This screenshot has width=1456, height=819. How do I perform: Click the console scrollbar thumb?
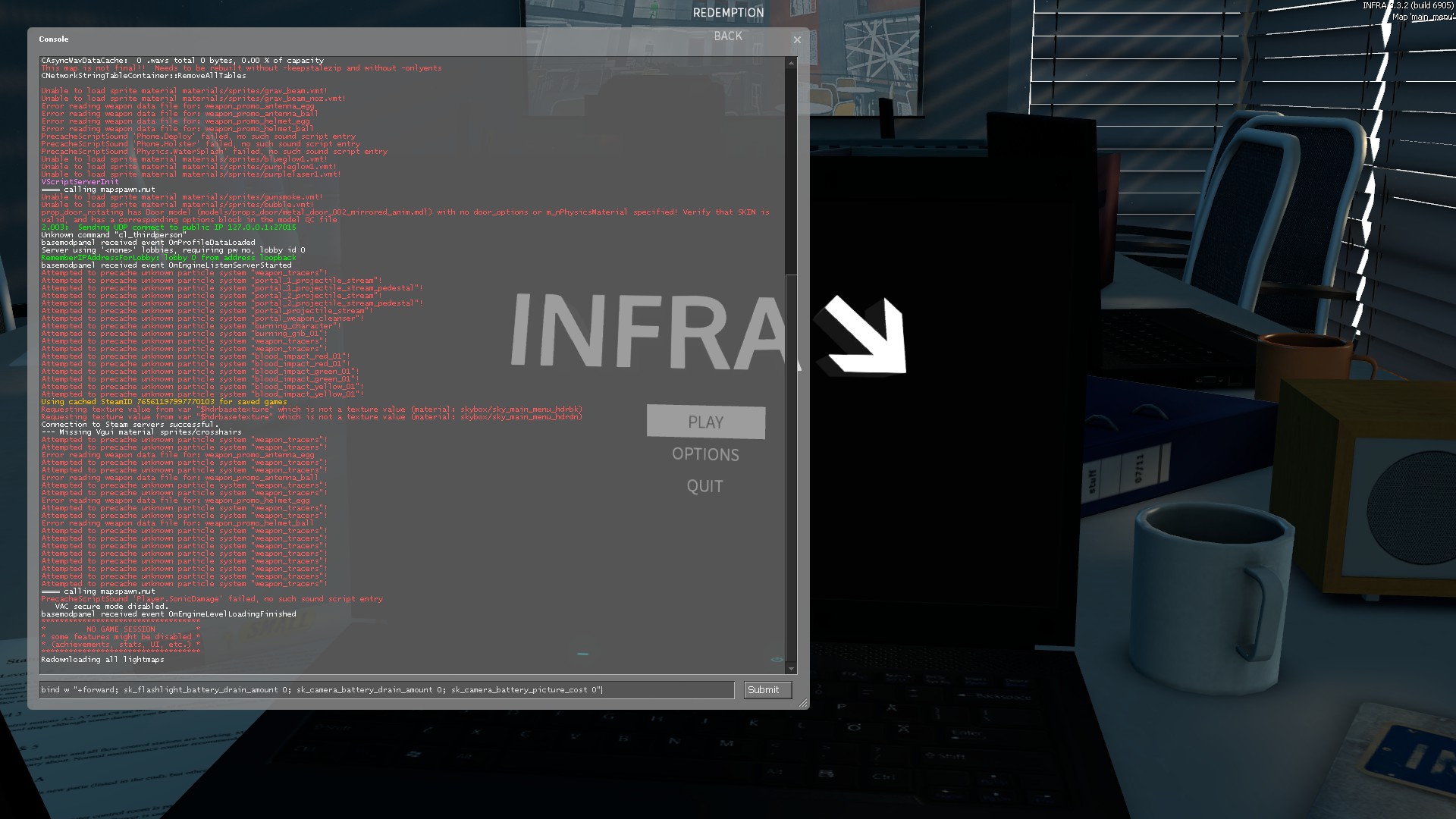pyautogui.click(x=791, y=171)
